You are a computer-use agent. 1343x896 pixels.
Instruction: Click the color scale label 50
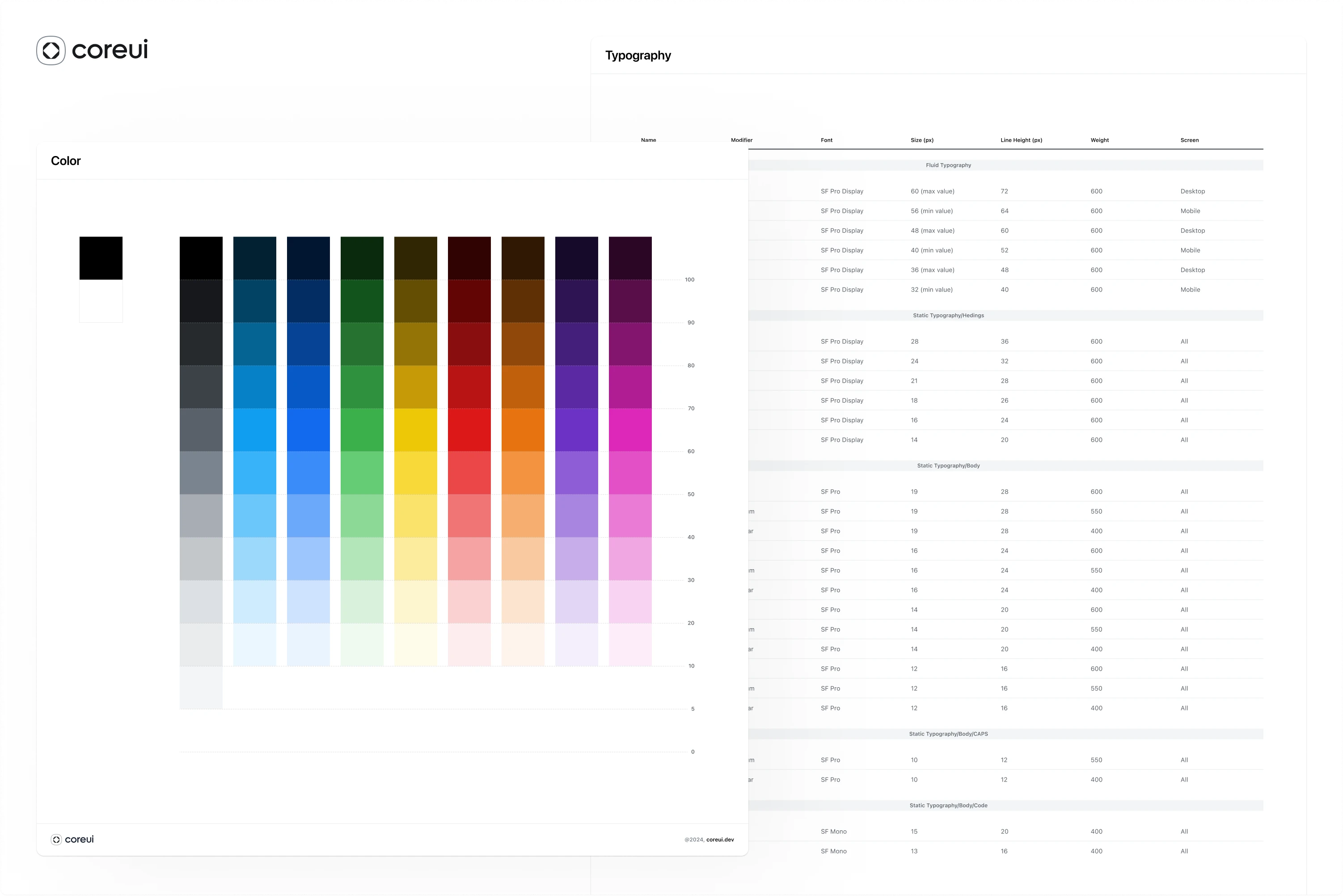691,494
